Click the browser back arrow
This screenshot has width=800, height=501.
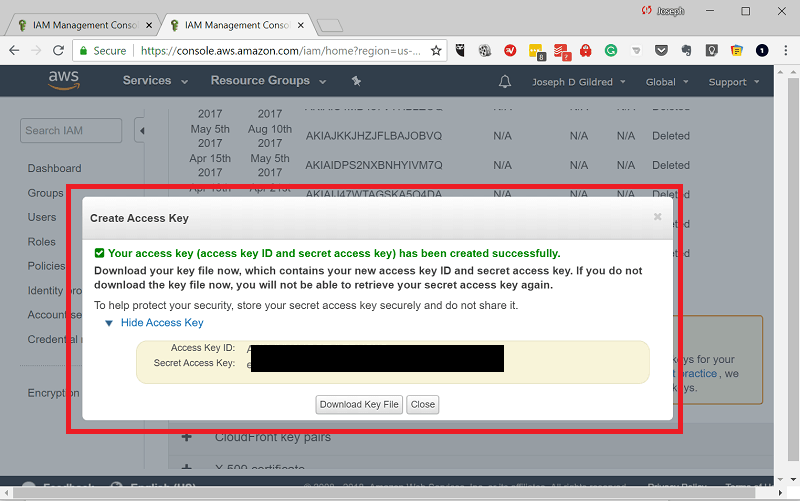click(x=14, y=51)
